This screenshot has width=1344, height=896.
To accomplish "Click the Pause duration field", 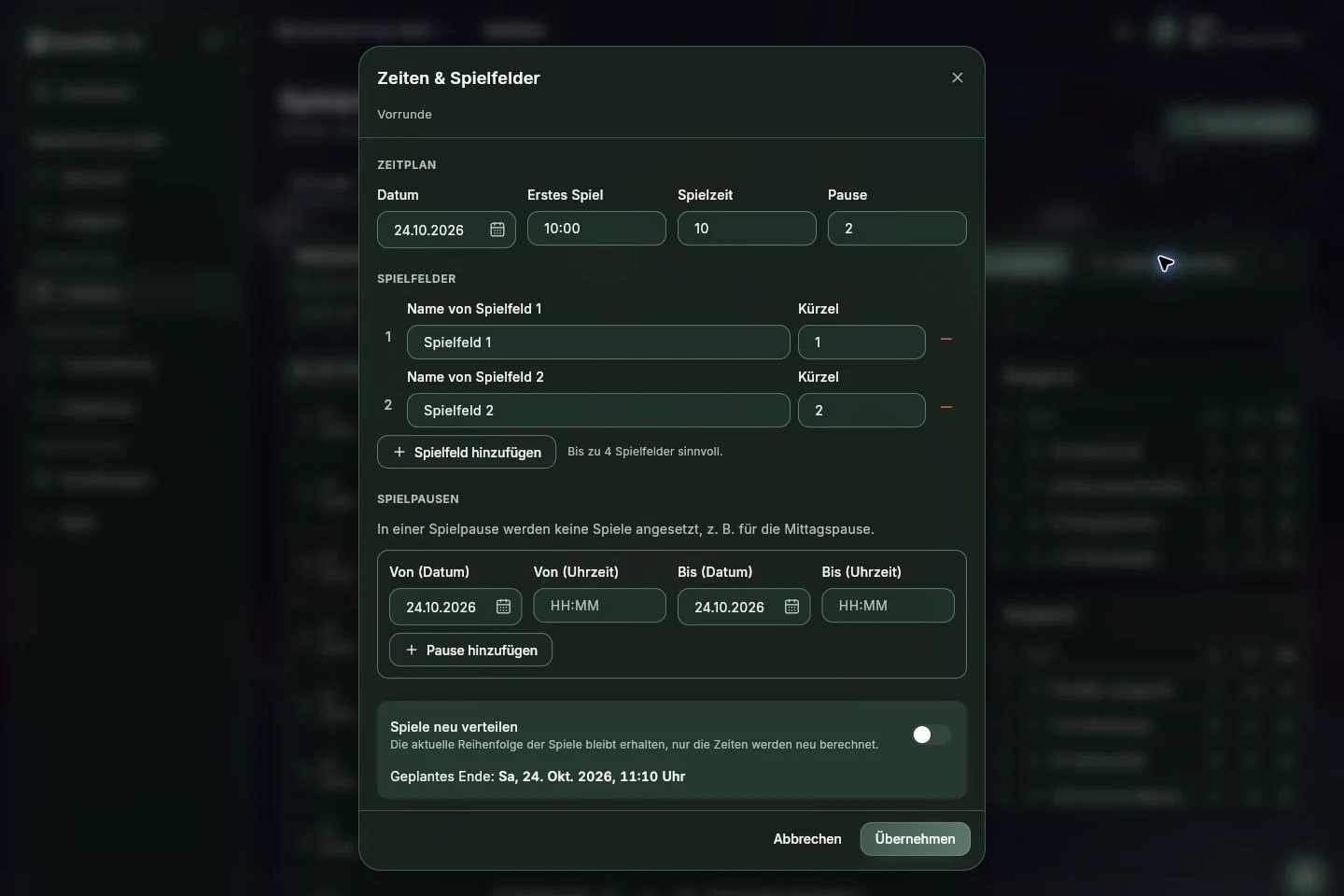I will [897, 229].
